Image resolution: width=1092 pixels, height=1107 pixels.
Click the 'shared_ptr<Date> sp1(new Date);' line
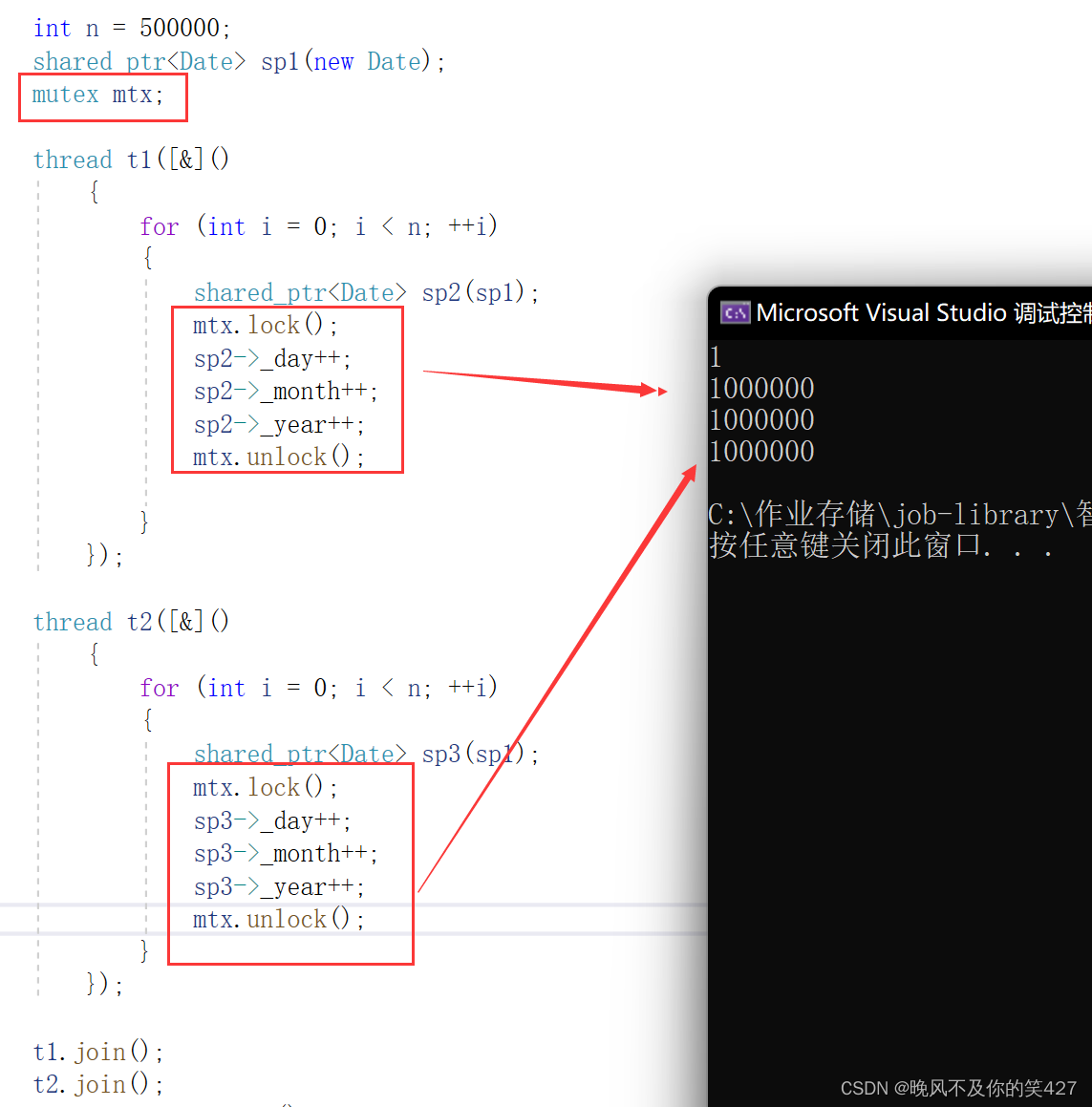pyautogui.click(x=239, y=62)
